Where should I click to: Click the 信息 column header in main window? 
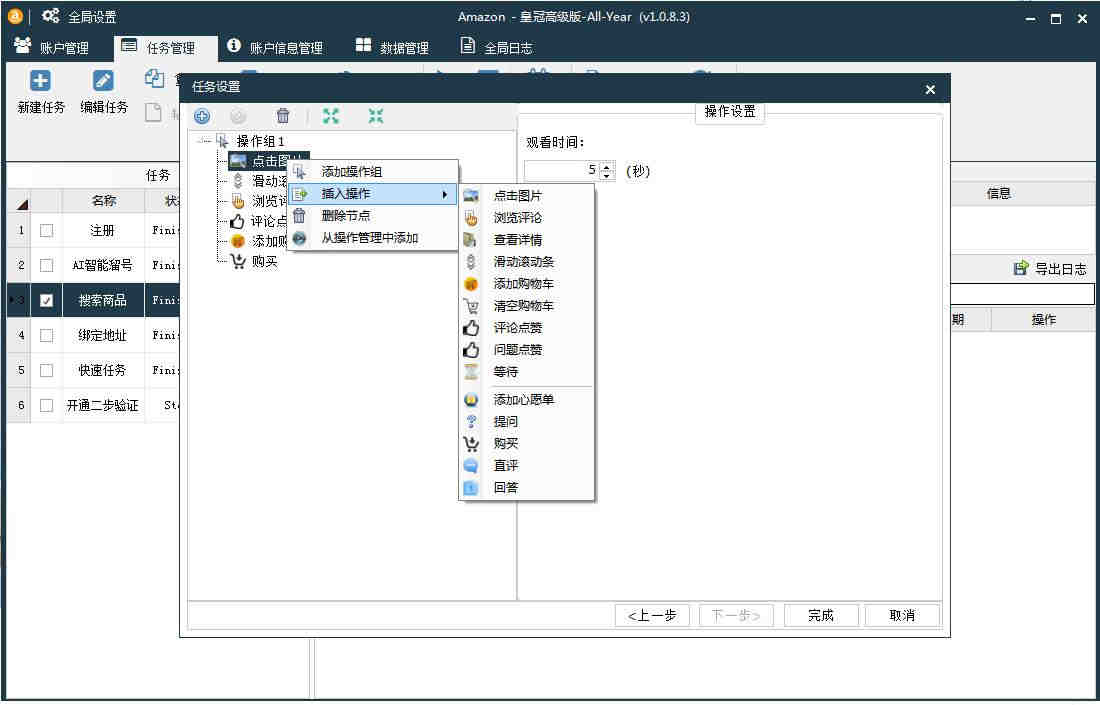pos(999,194)
